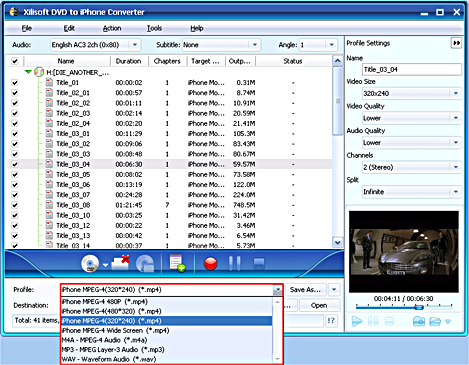Play the preview video

[x=356, y=321]
